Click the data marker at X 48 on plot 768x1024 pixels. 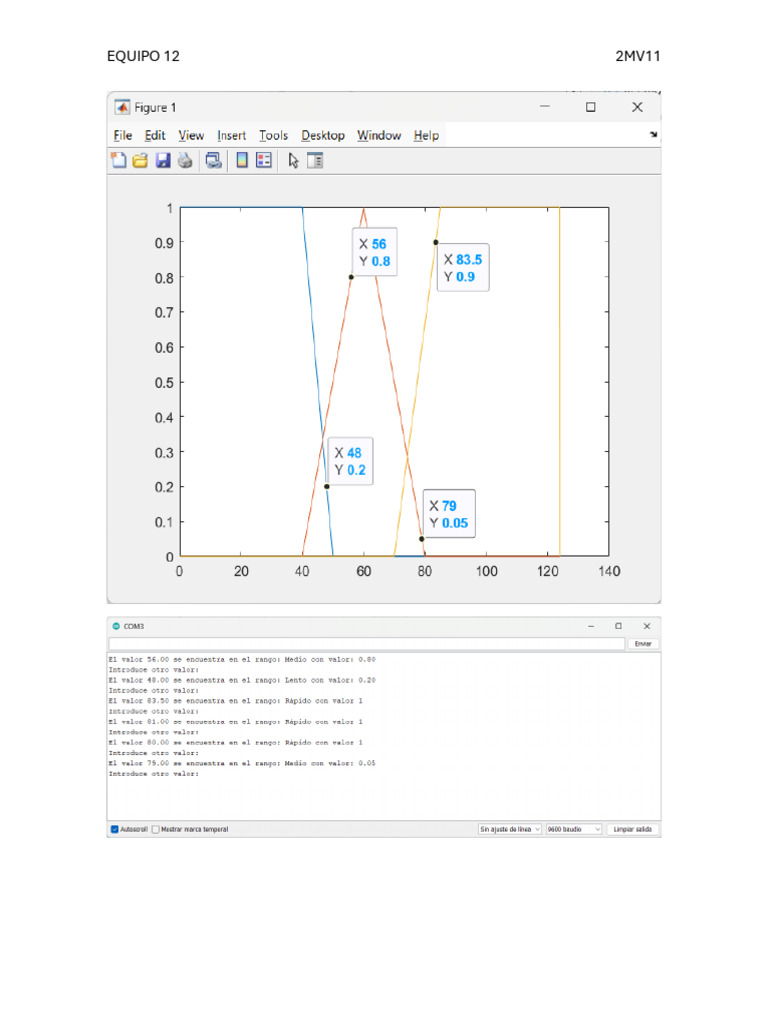point(327,487)
